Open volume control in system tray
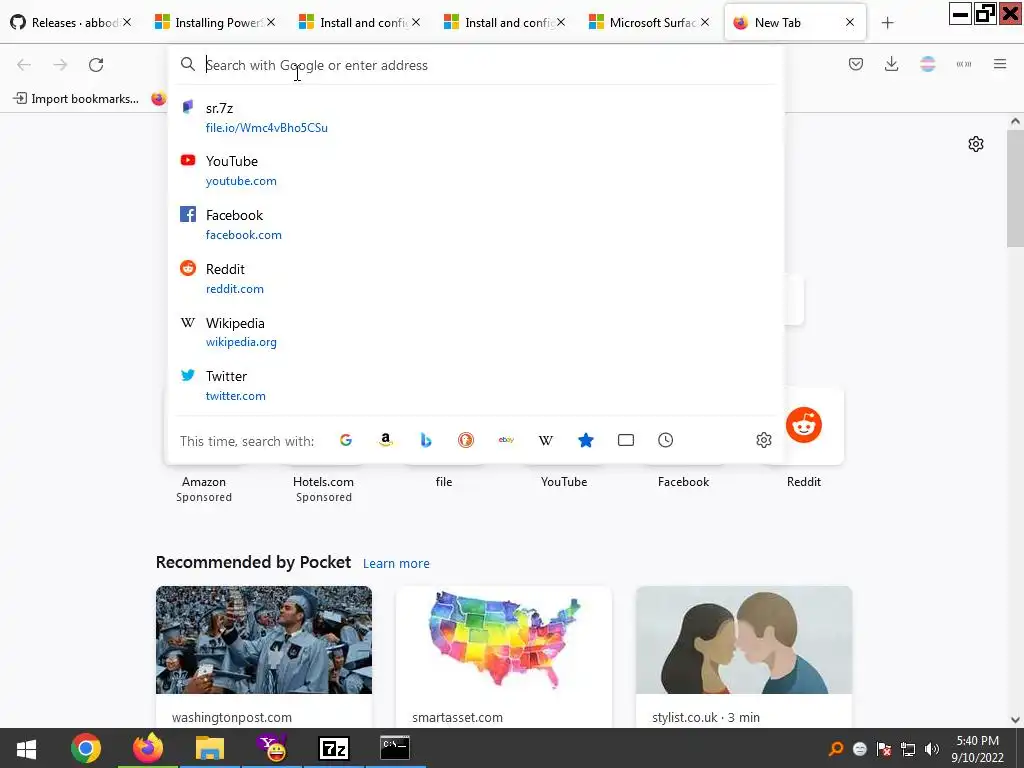This screenshot has width=1024, height=768. (931, 749)
